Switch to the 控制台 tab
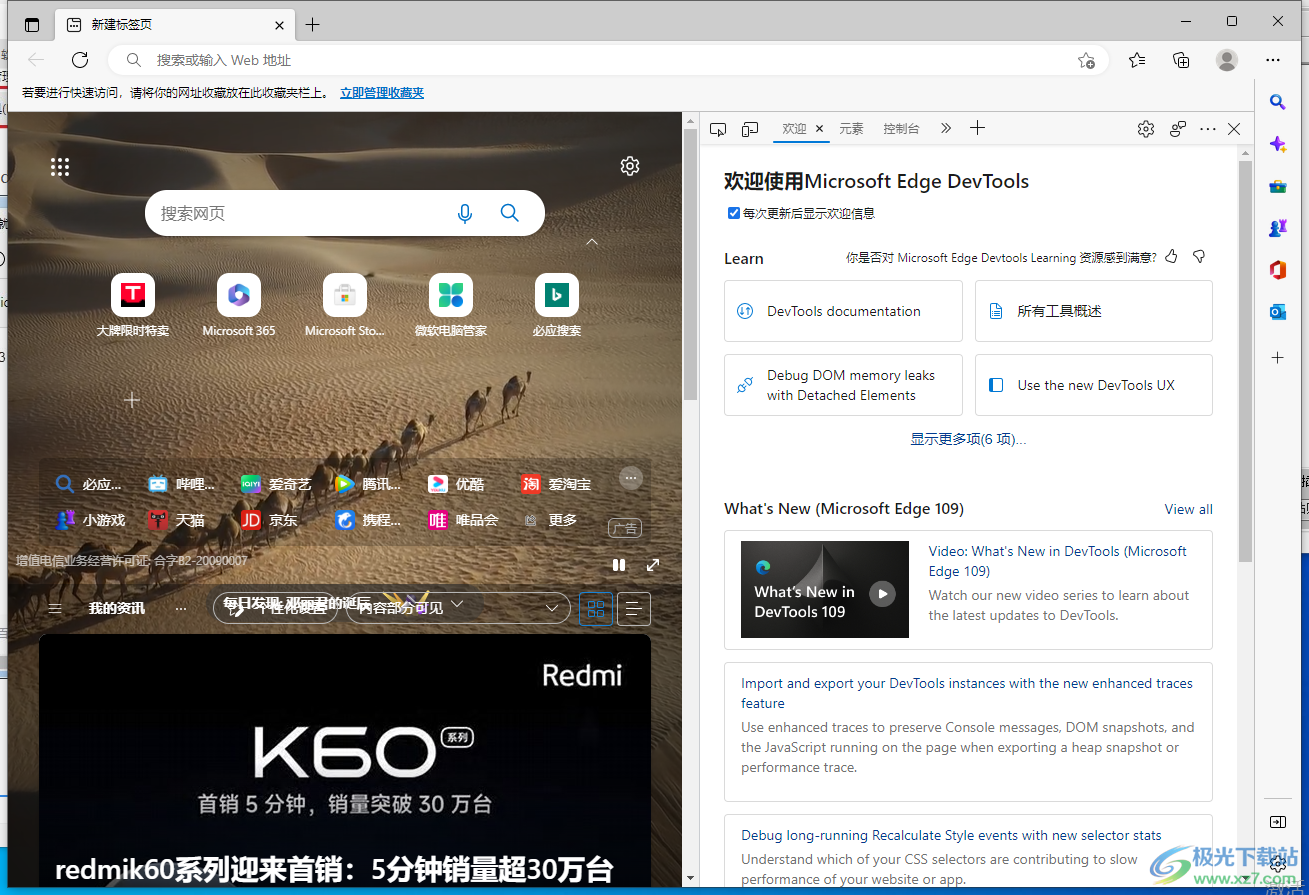Viewport: 1309px width, 895px height. (x=901, y=129)
